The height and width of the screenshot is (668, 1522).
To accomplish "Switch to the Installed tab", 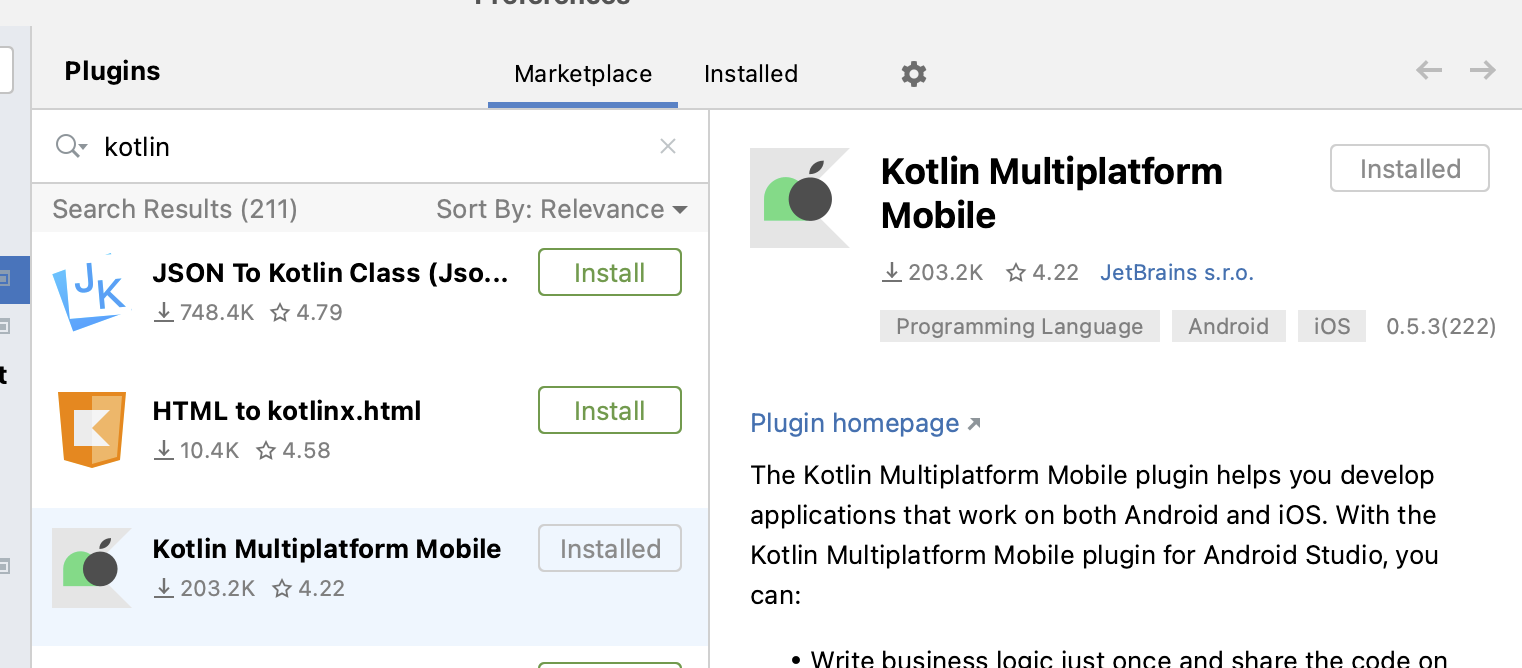I will 751,74.
